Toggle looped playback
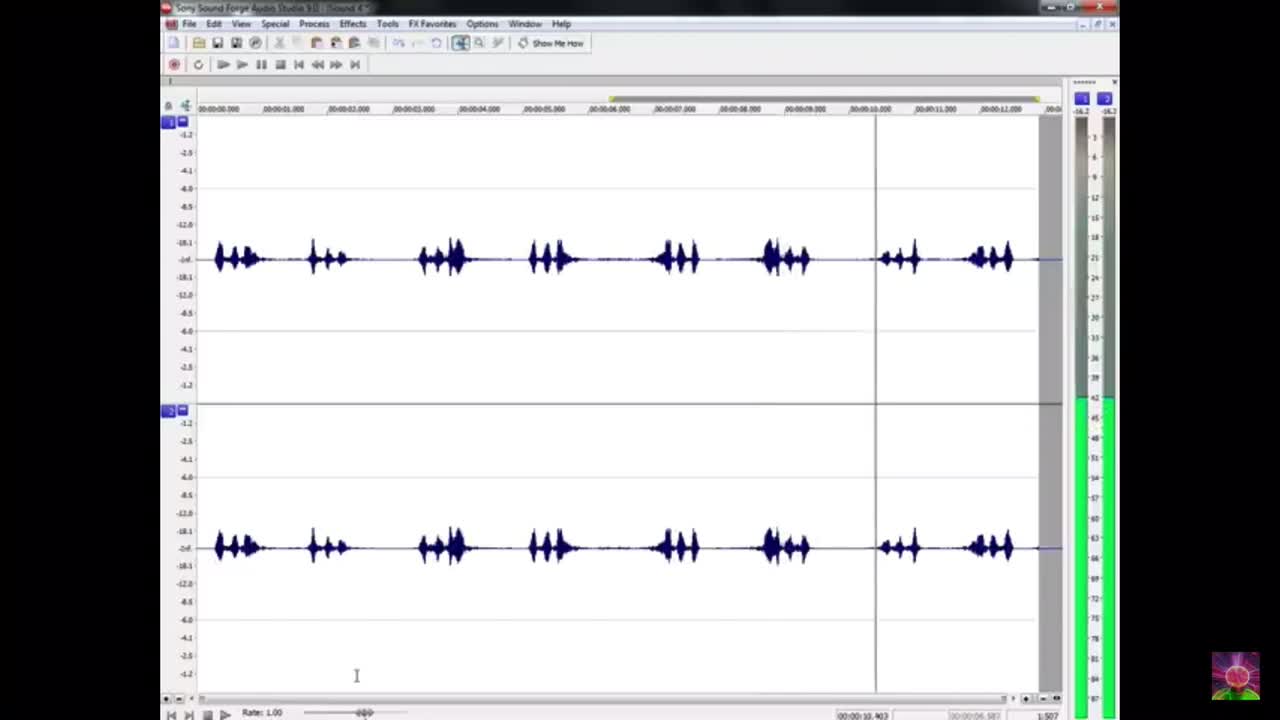1280x720 pixels. pos(198,64)
